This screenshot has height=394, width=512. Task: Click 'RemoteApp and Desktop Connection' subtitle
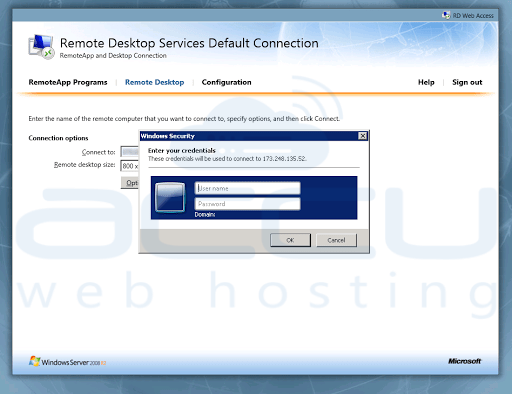pos(113,56)
